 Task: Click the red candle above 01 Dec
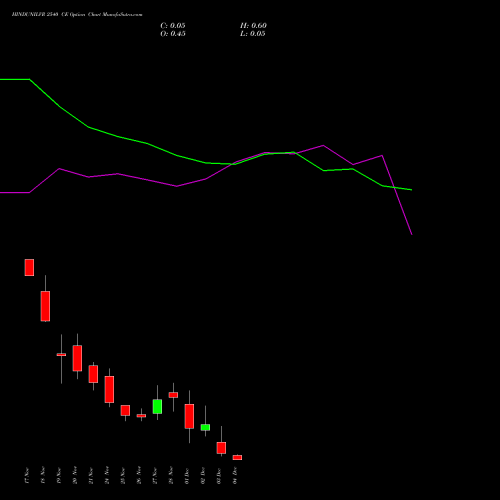189,416
